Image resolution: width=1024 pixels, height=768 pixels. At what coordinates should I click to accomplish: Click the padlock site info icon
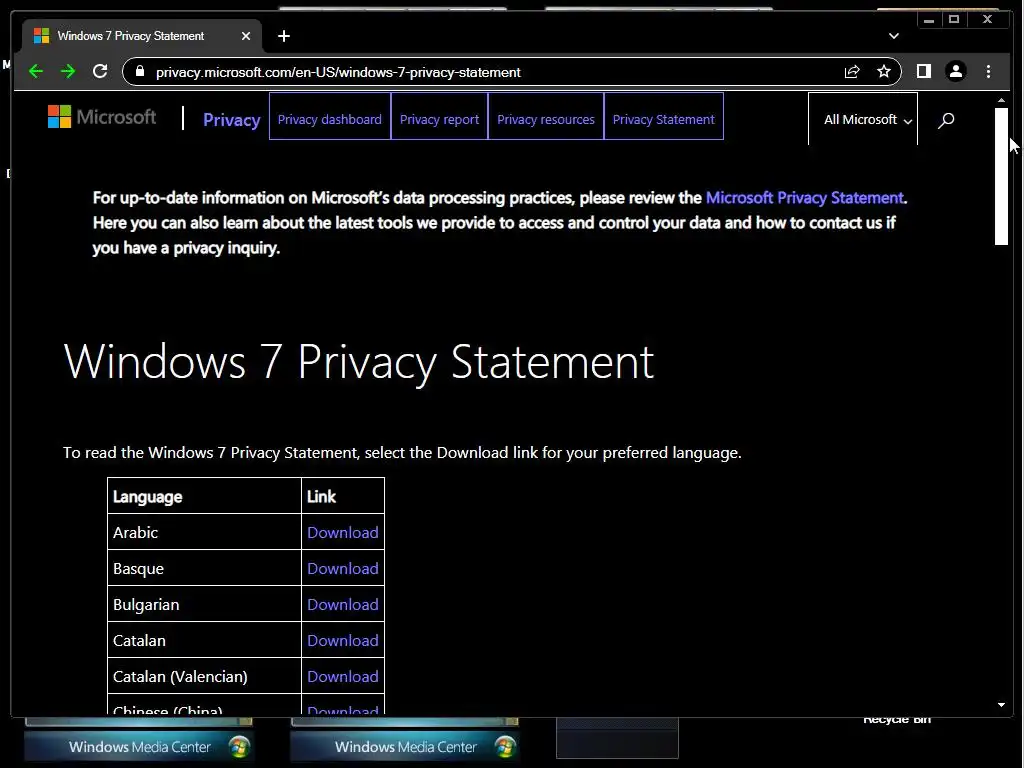tap(140, 71)
